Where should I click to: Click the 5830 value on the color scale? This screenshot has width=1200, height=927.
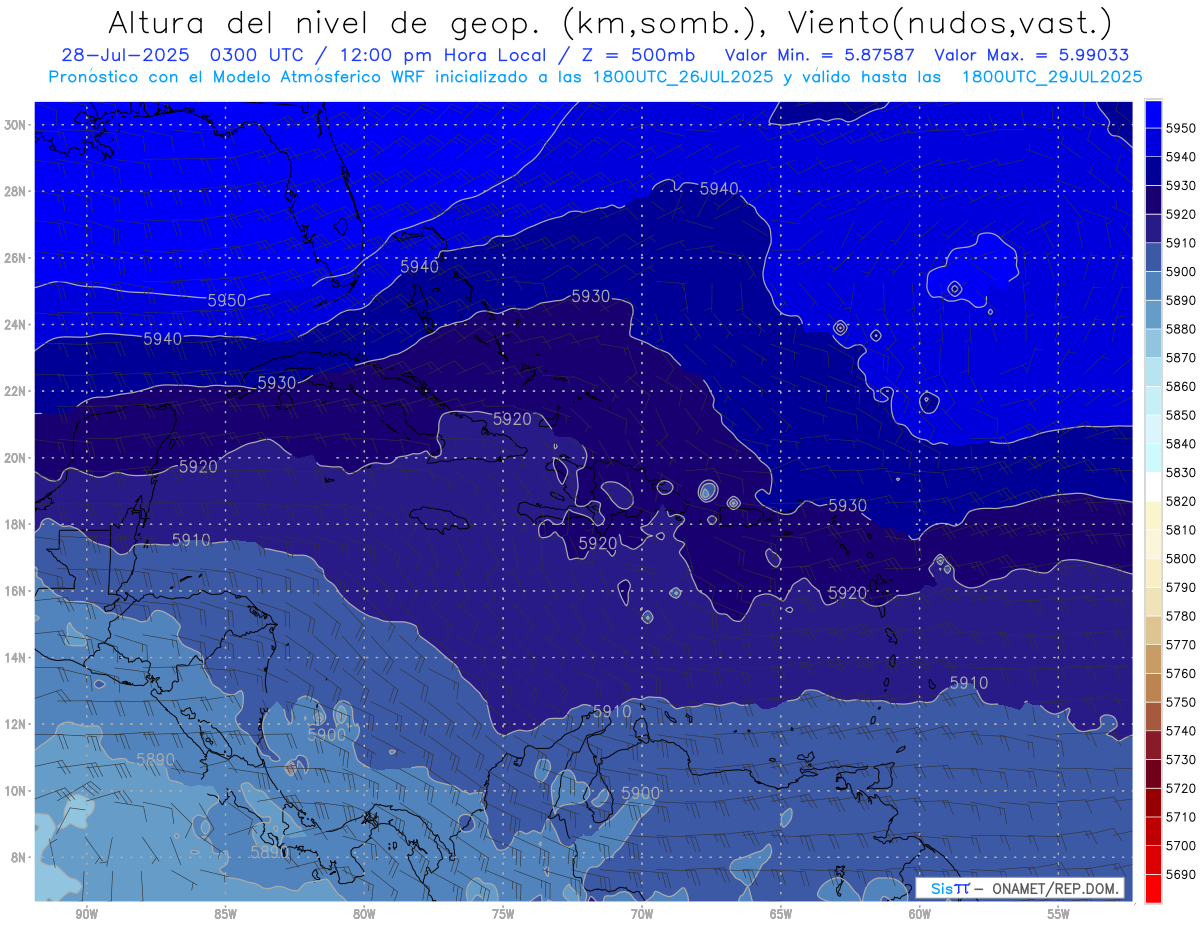(1181, 472)
